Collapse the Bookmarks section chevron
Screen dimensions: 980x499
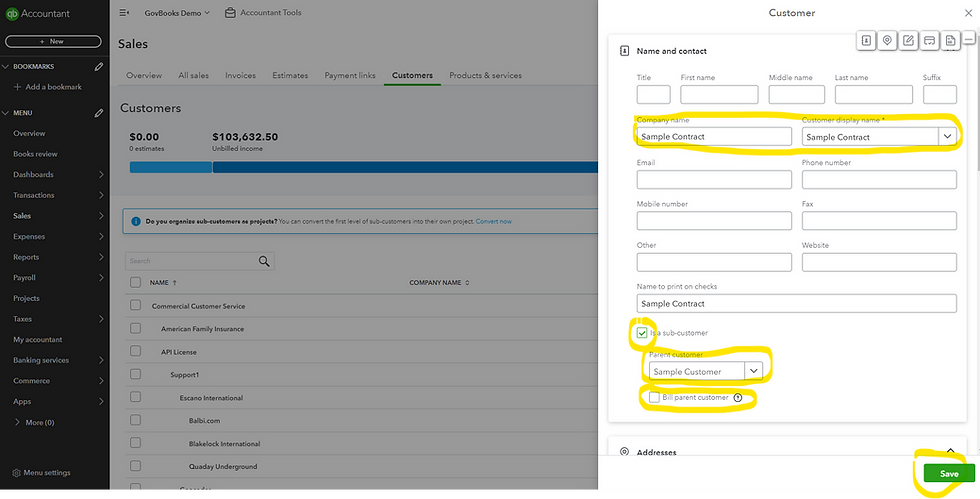[x=6, y=66]
